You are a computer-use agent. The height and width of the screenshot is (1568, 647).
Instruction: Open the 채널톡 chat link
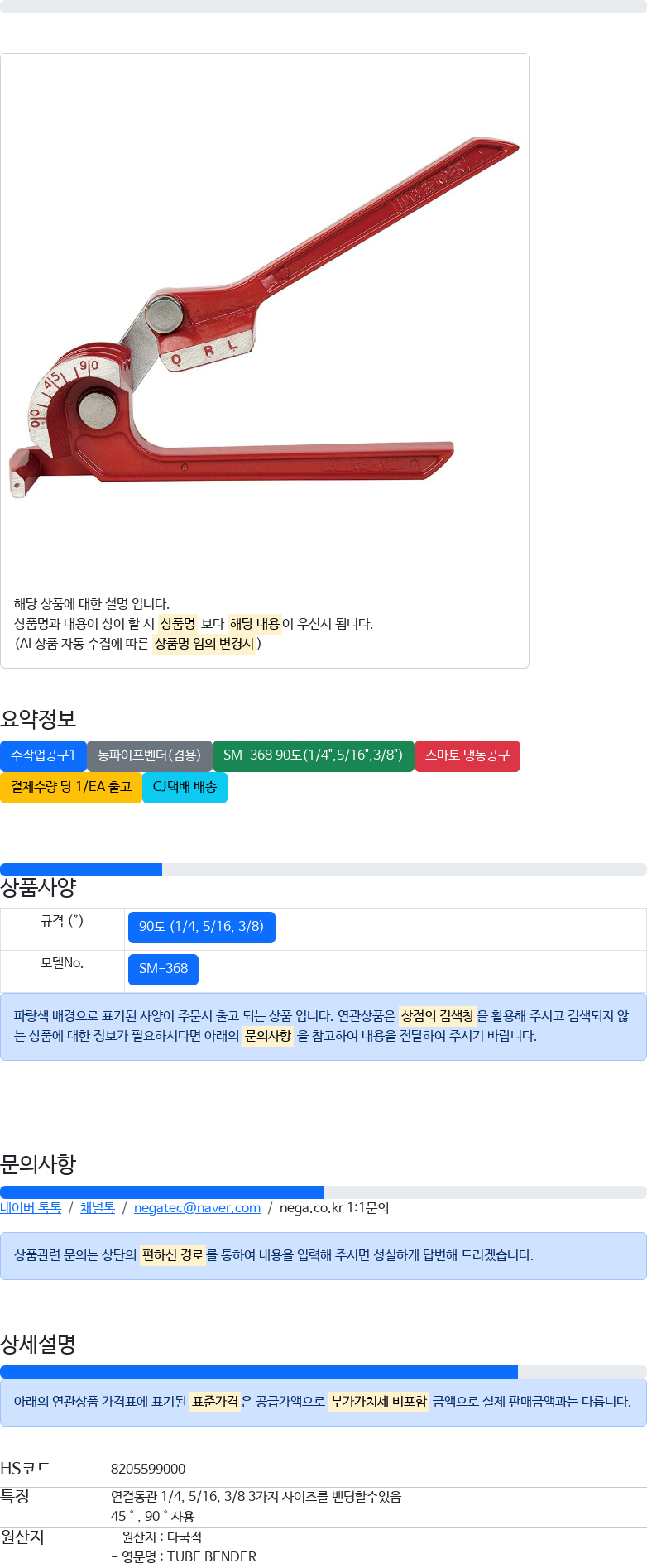(98, 1208)
